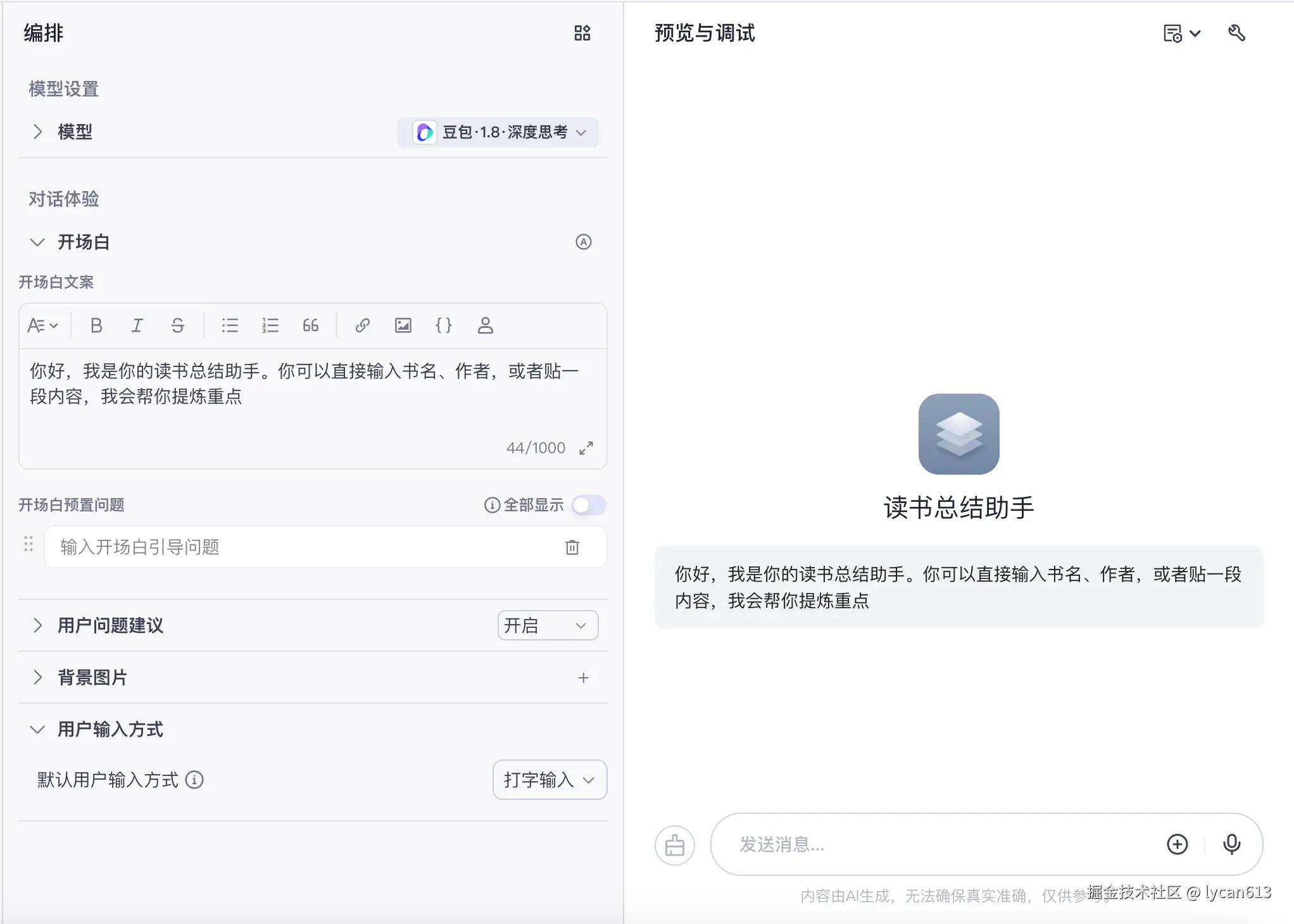Open the 用户问题建议 开启 dropdown
This screenshot has height=924, width=1294.
[x=547, y=625]
